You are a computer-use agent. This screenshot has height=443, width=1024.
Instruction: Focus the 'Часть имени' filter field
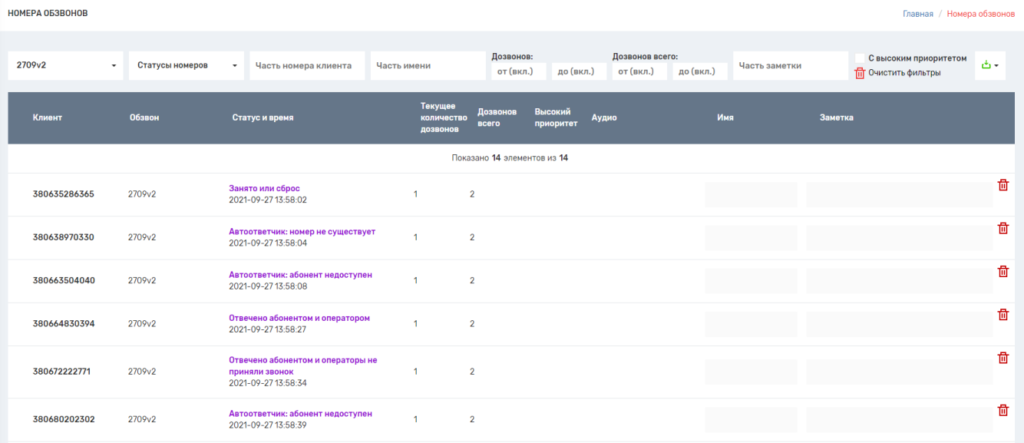coord(427,66)
